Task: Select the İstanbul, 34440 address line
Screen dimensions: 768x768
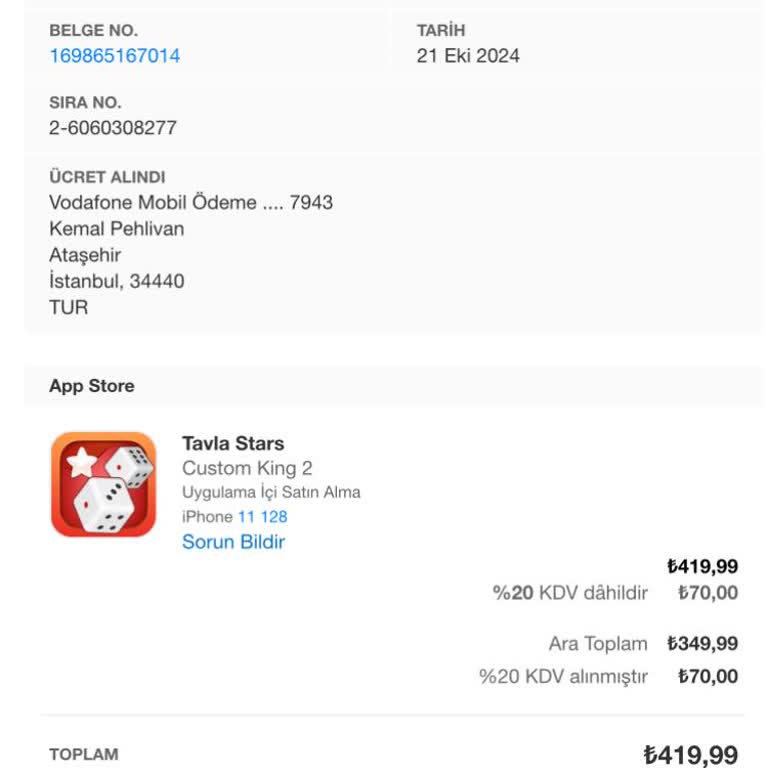Action: click(x=117, y=281)
